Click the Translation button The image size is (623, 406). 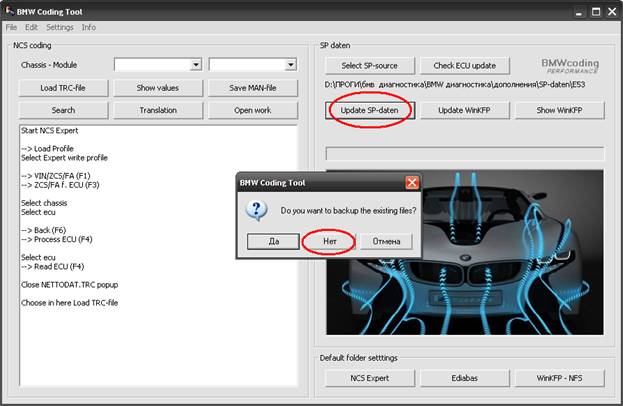(x=158, y=110)
